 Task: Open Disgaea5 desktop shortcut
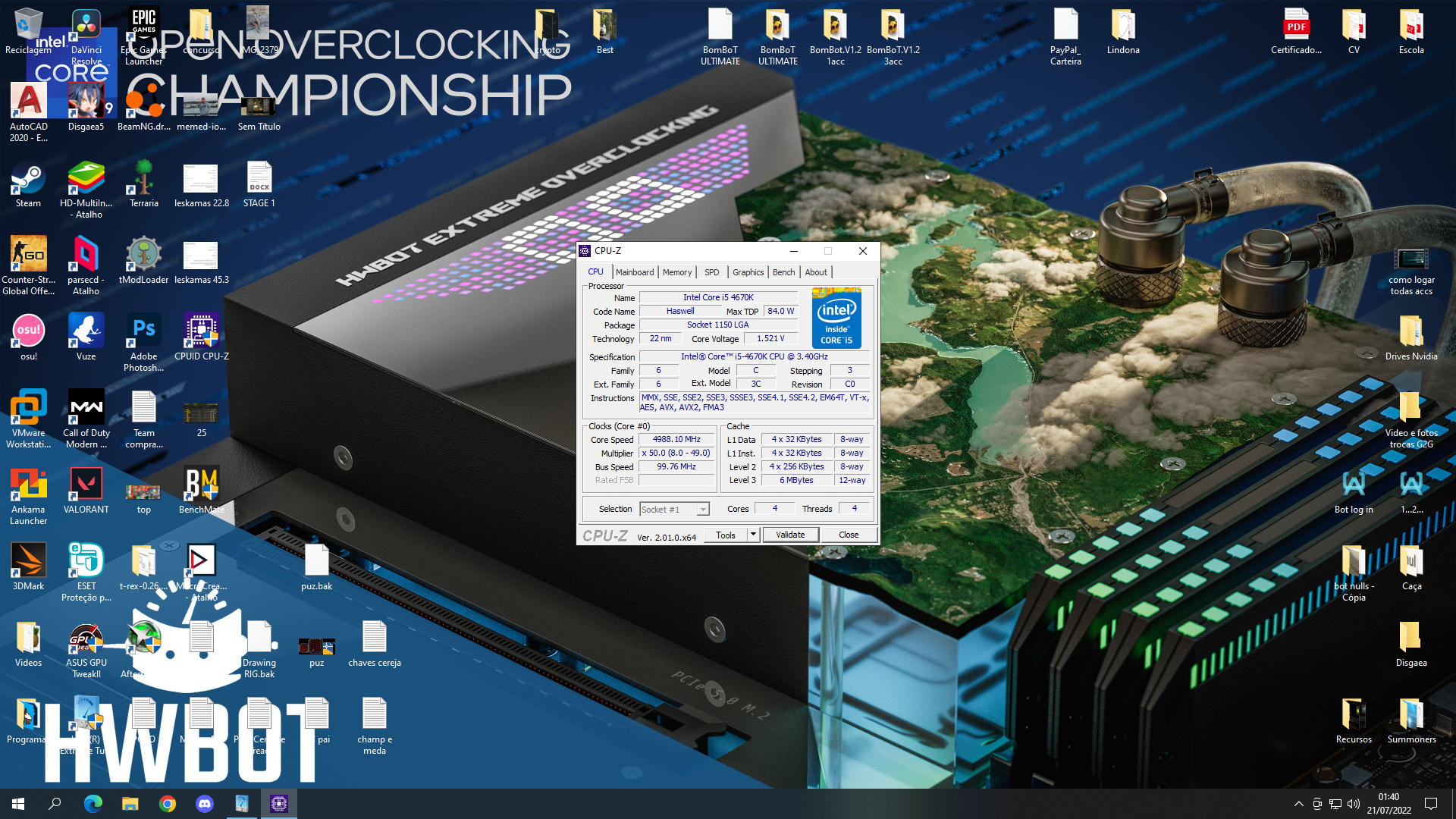click(x=86, y=107)
